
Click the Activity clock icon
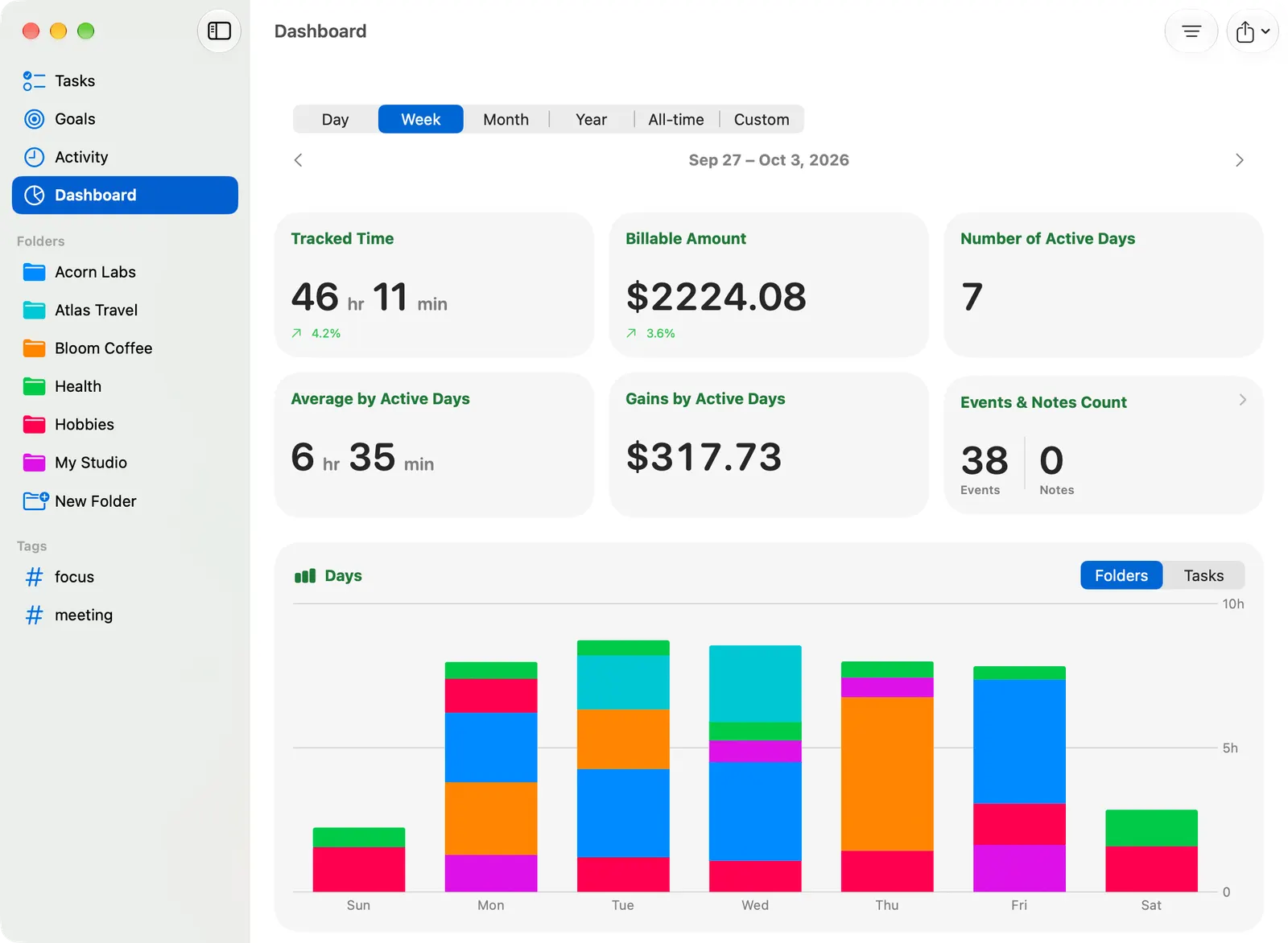click(34, 157)
